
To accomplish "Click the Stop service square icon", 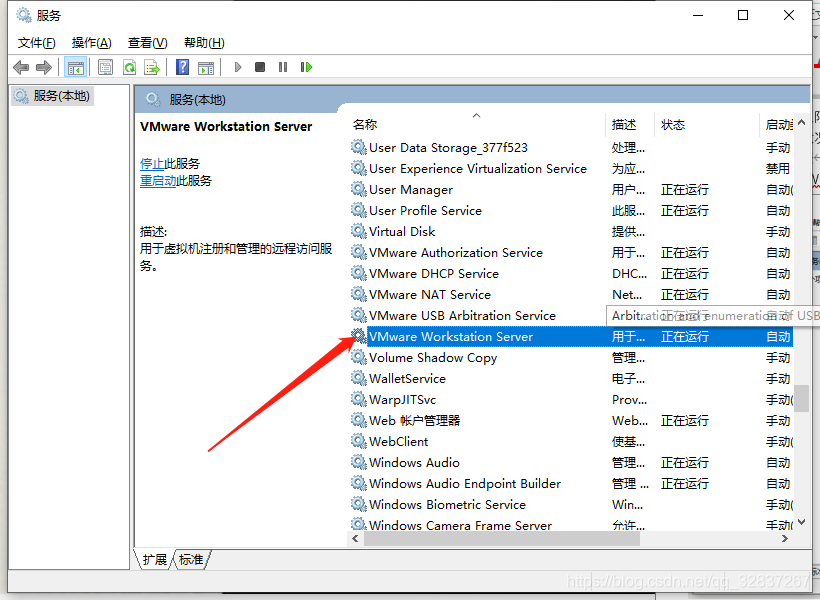I will tap(260, 67).
